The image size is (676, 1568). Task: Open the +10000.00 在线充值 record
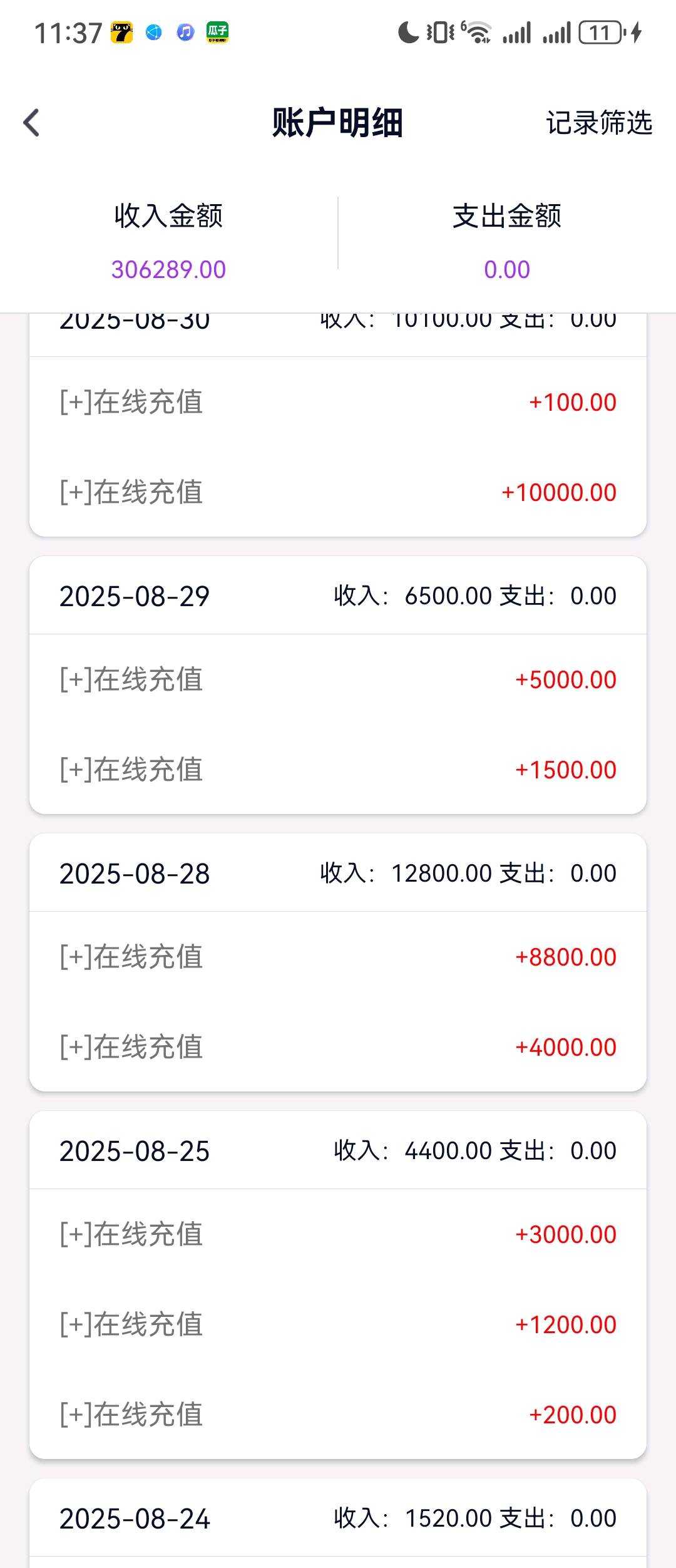(x=338, y=492)
